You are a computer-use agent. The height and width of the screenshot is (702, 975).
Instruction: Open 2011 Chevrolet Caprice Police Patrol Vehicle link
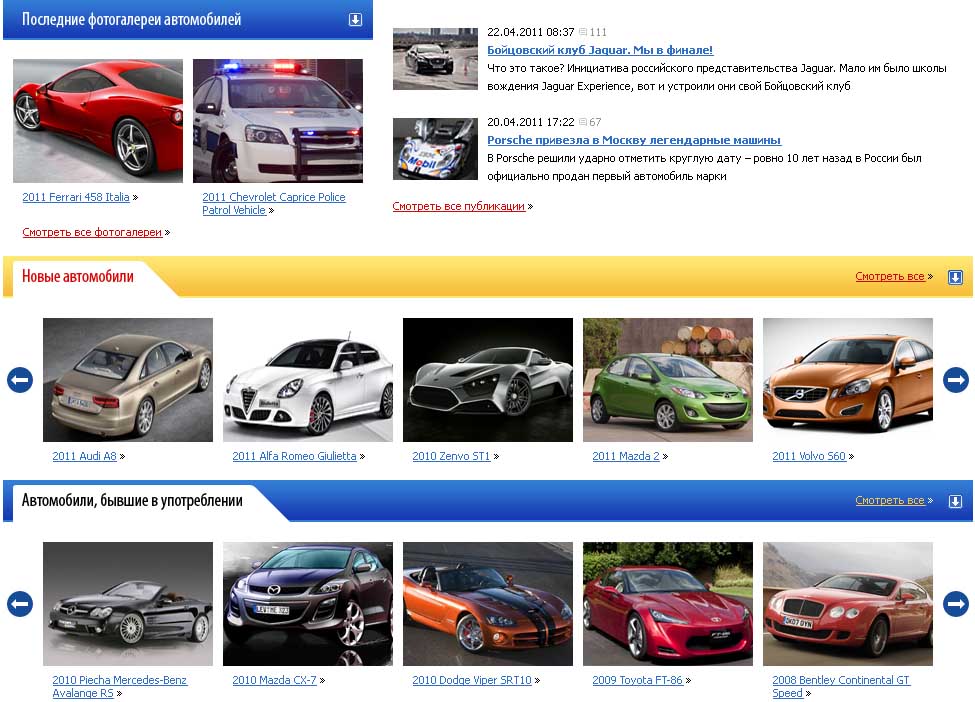pos(274,203)
